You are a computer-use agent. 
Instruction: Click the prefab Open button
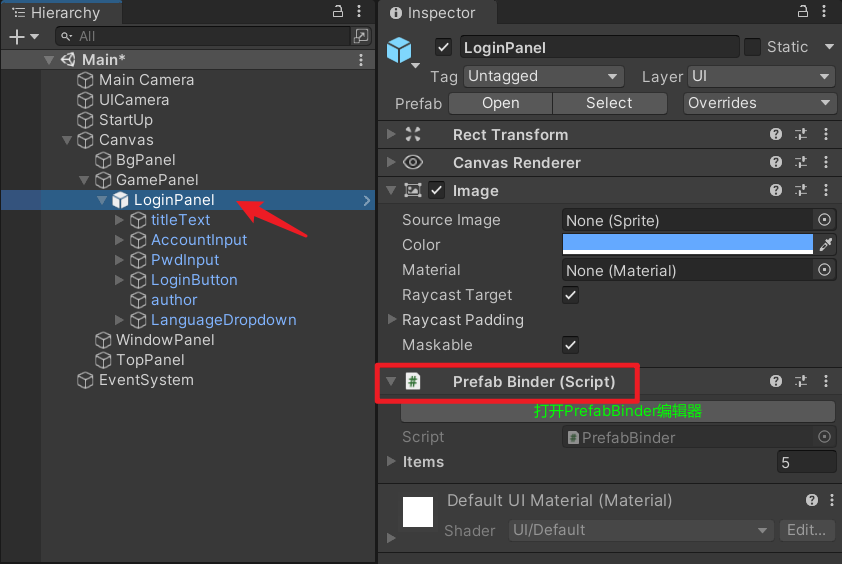click(x=500, y=103)
